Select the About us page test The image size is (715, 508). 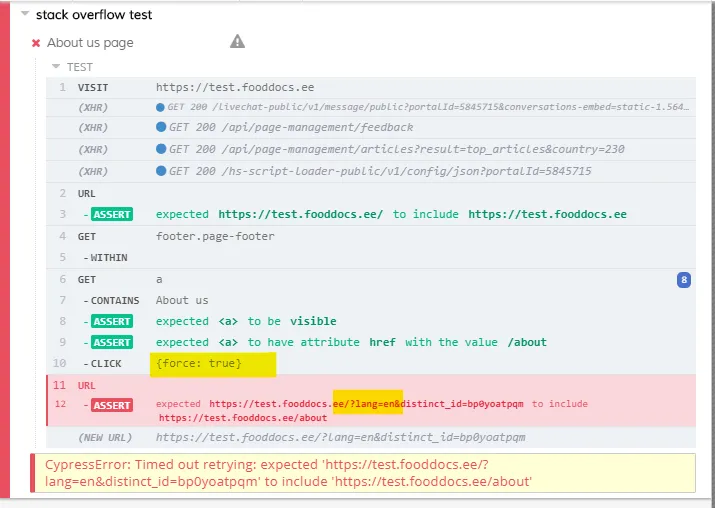90,43
